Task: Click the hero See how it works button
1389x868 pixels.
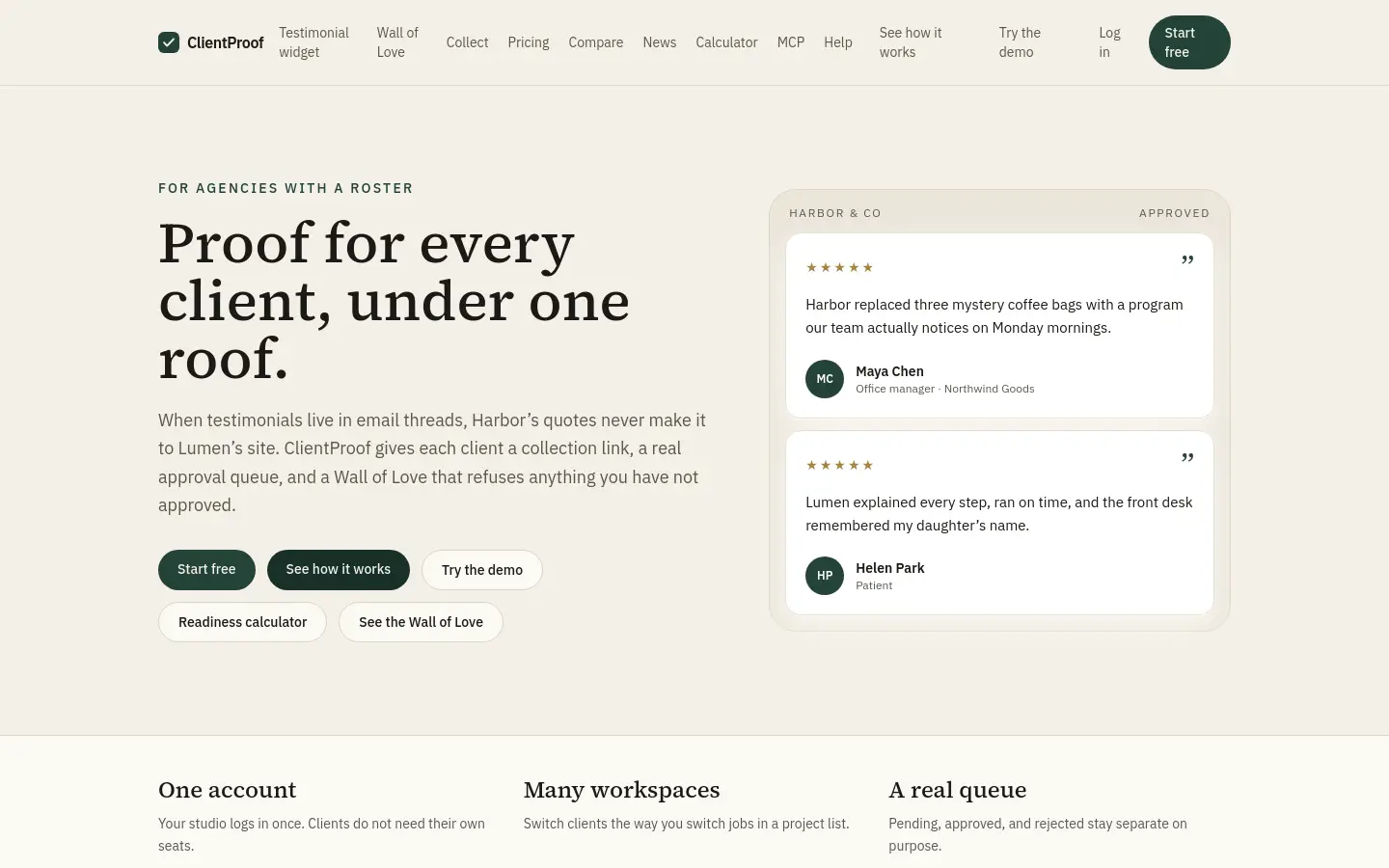Action: click(x=339, y=570)
